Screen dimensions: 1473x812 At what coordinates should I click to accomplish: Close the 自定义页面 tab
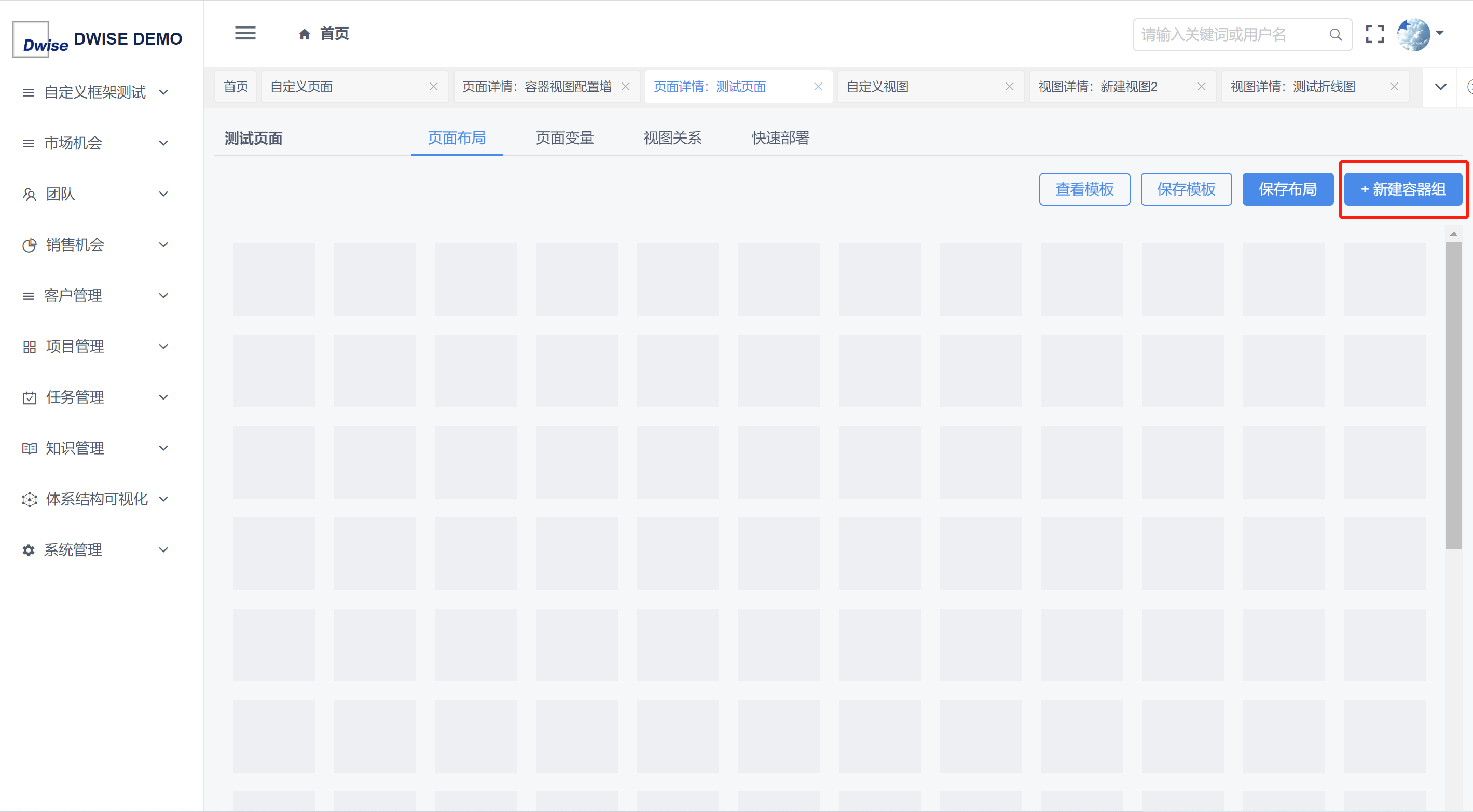click(433, 86)
